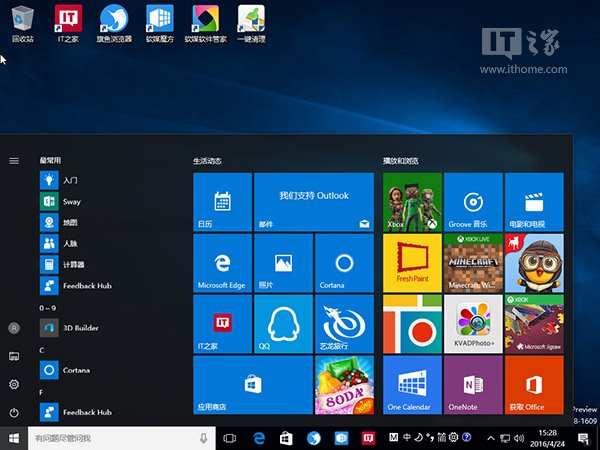Open the pilot bird game tile
The width and height of the screenshot is (600, 450).
(x=534, y=263)
